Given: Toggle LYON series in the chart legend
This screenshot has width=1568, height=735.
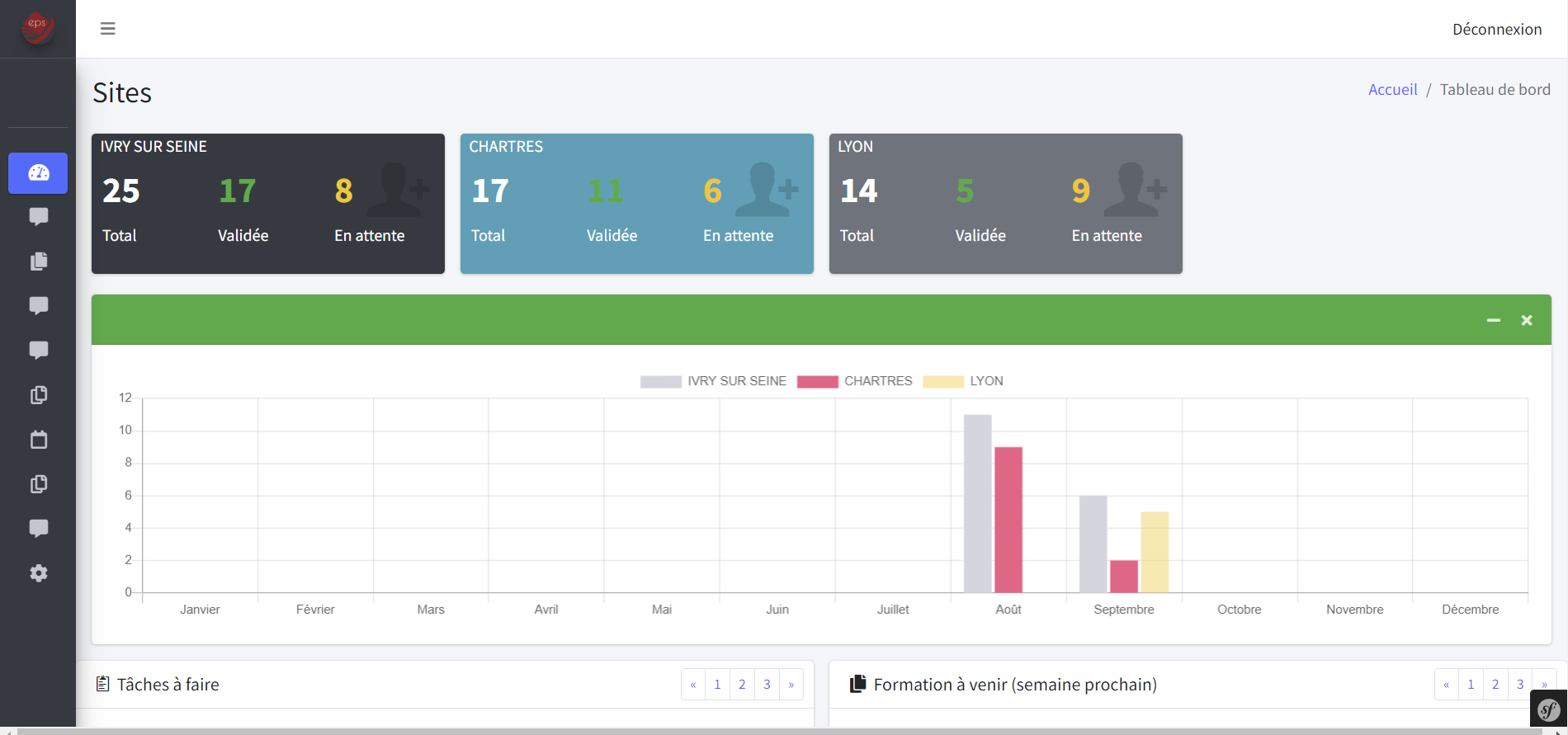Looking at the screenshot, I should pyautogui.click(x=963, y=381).
